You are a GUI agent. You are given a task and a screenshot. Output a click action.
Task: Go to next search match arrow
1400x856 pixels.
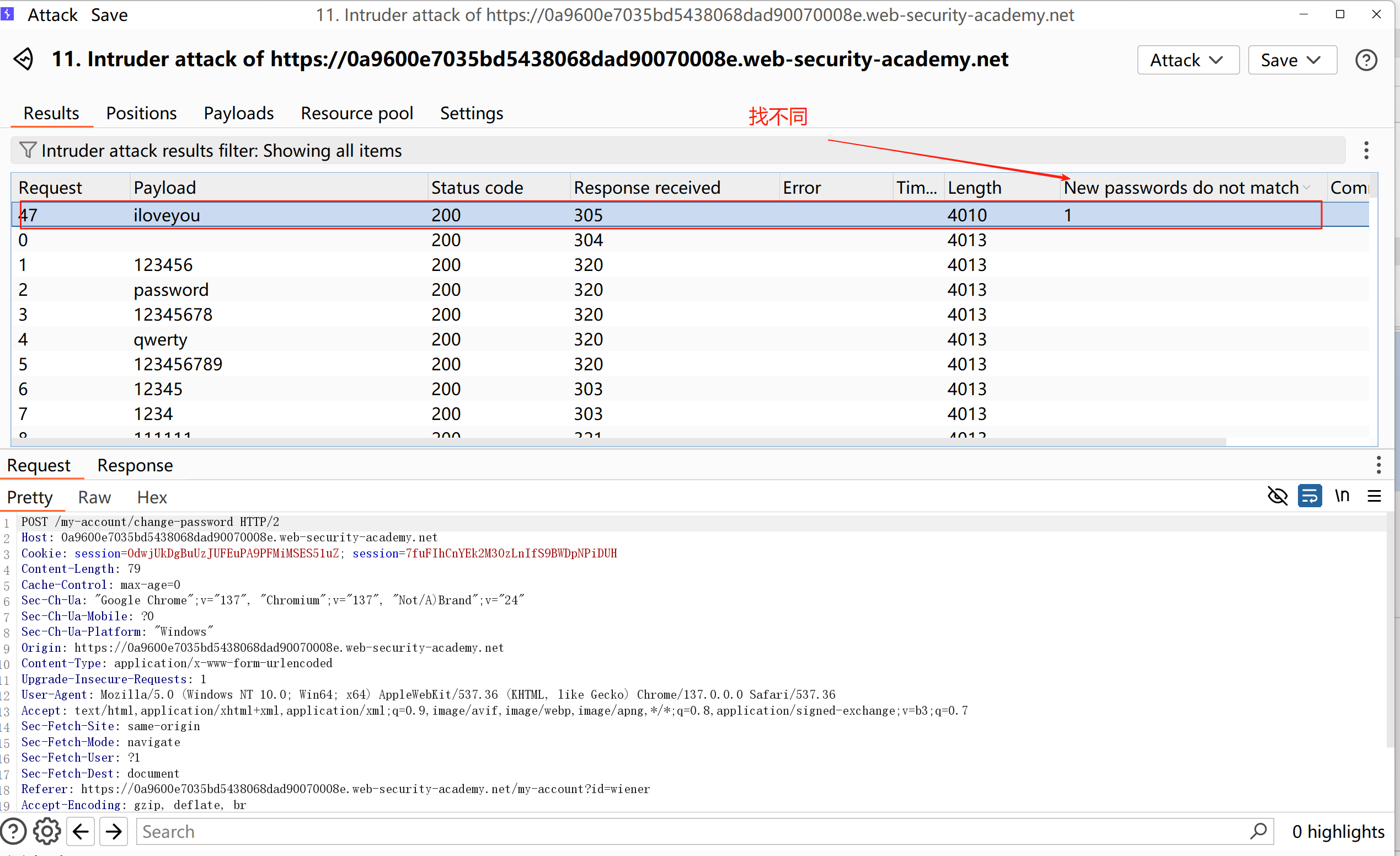click(x=114, y=831)
